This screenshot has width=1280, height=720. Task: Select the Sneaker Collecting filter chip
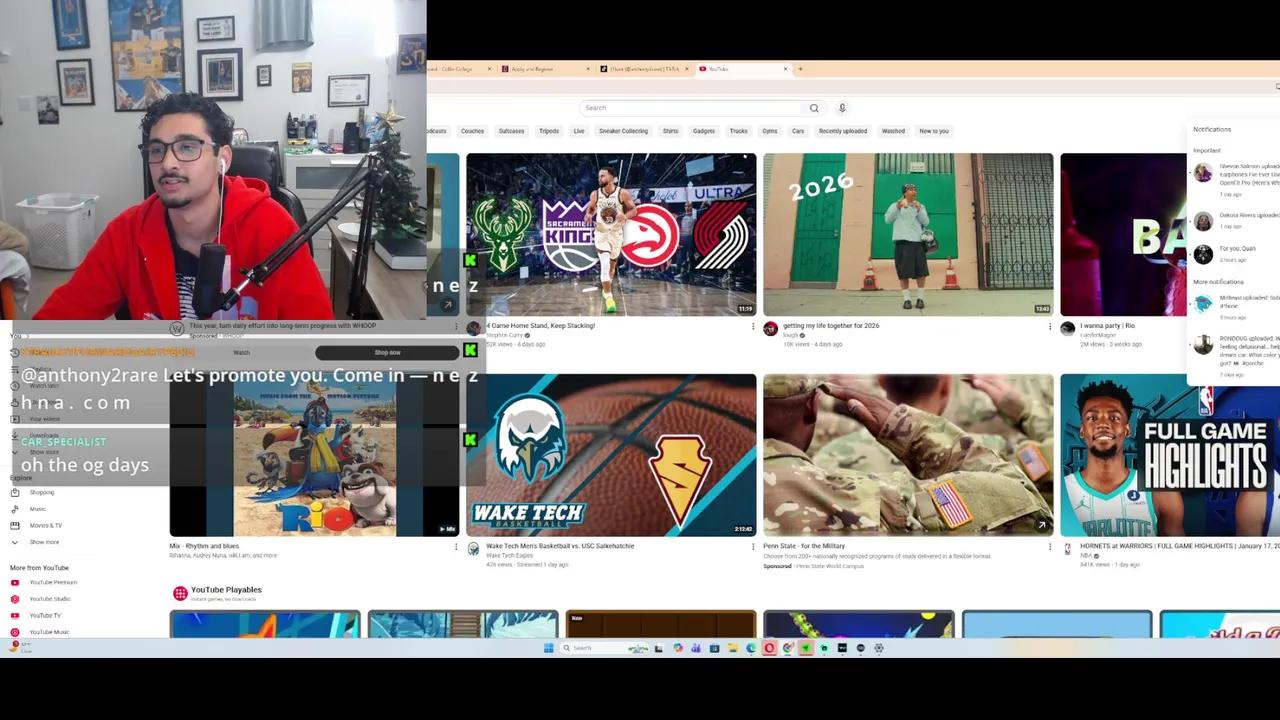623,131
